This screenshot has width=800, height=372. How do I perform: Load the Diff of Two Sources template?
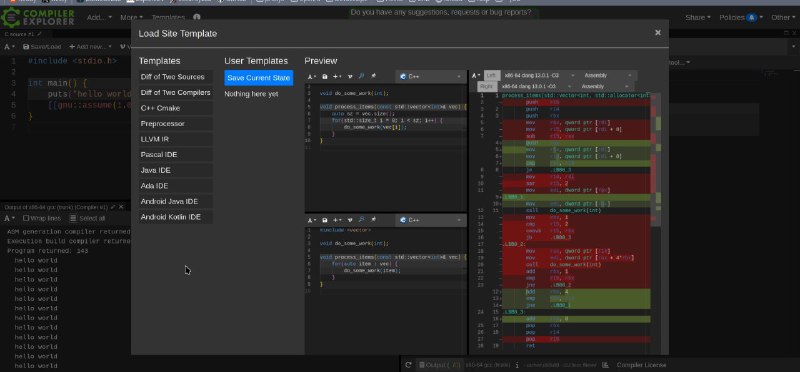tap(176, 77)
